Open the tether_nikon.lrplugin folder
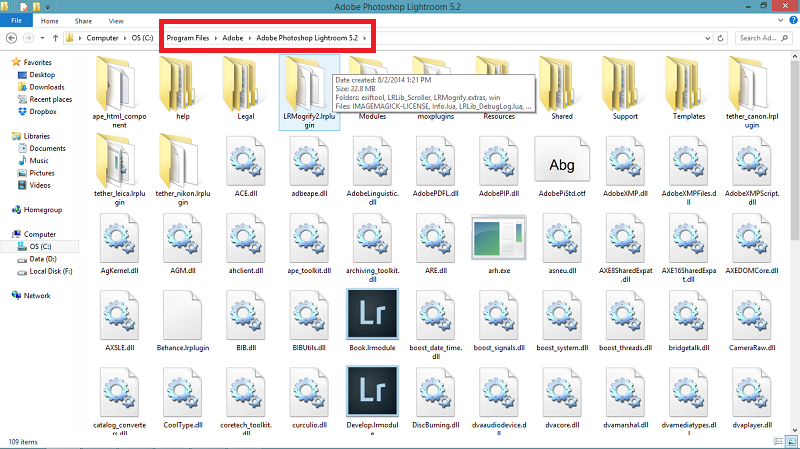The image size is (800, 449). (183, 169)
